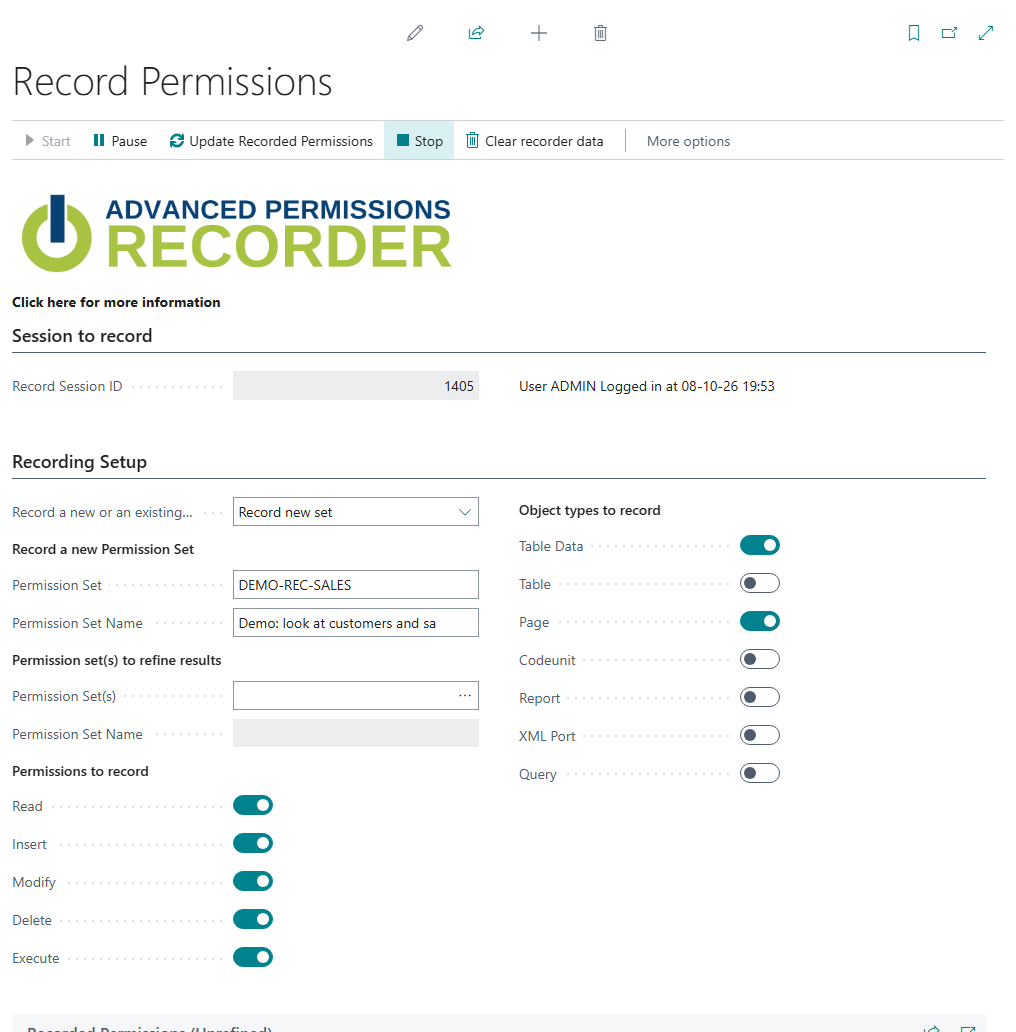Click the Start recording action

[x=48, y=141]
